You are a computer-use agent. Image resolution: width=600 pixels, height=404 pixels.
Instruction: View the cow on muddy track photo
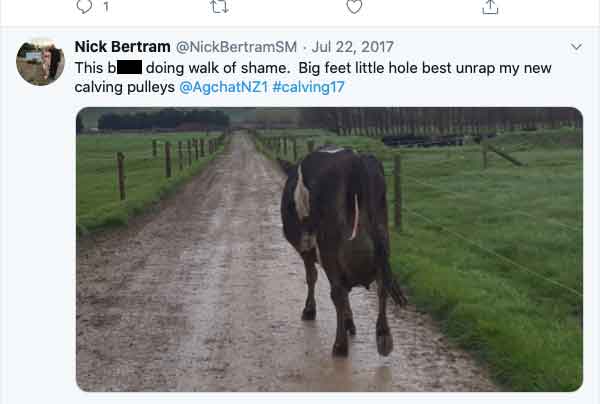tap(329, 249)
